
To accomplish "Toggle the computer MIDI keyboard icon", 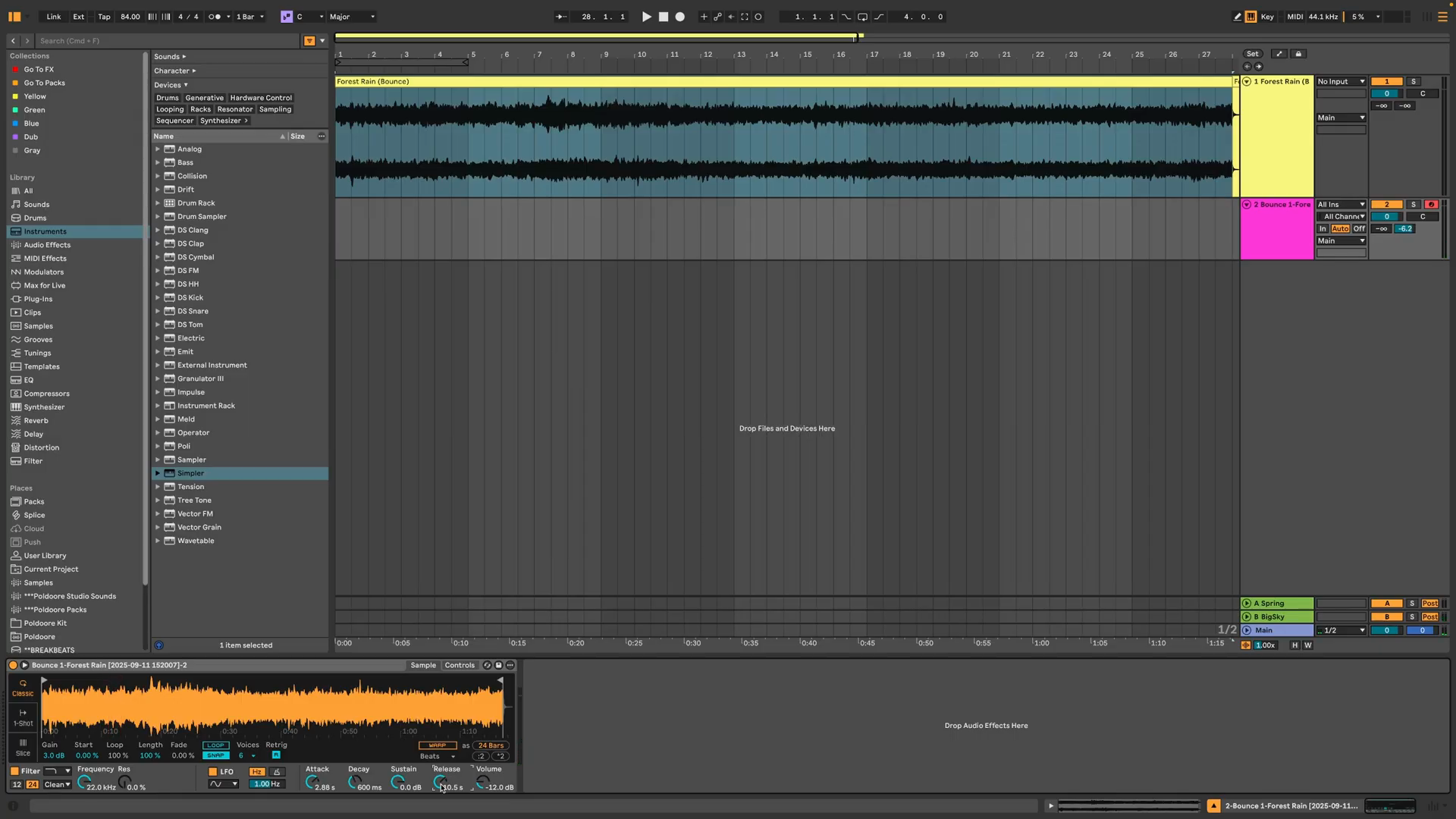I will [1250, 17].
